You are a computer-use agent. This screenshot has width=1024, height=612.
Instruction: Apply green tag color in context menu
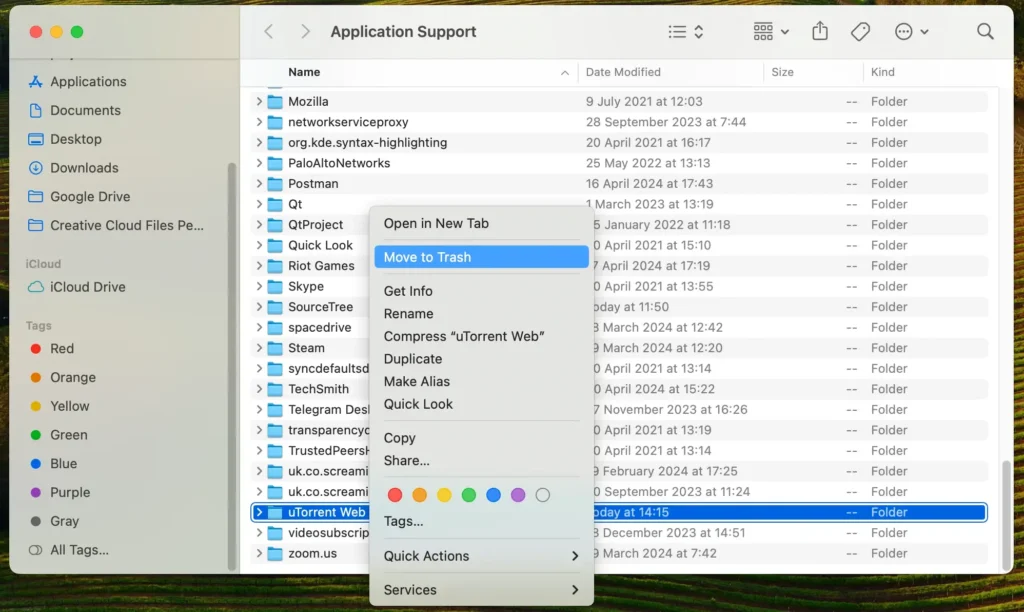(469, 495)
